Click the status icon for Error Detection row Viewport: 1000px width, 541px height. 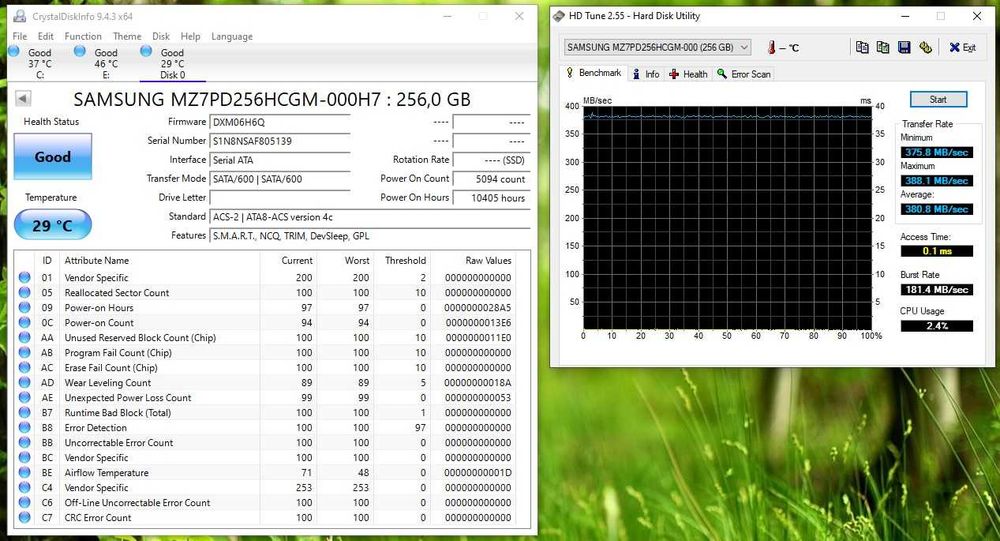pyautogui.click(x=24, y=427)
